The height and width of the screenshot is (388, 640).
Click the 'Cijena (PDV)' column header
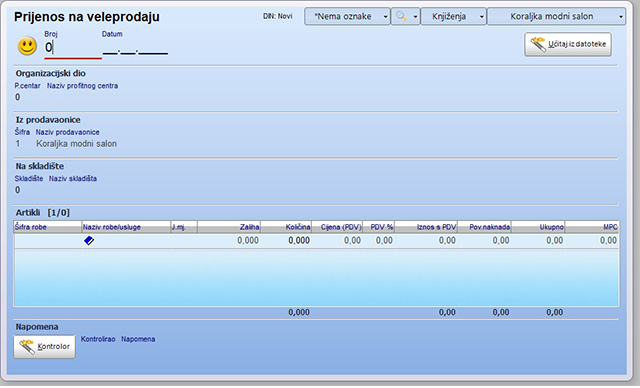tap(337, 227)
